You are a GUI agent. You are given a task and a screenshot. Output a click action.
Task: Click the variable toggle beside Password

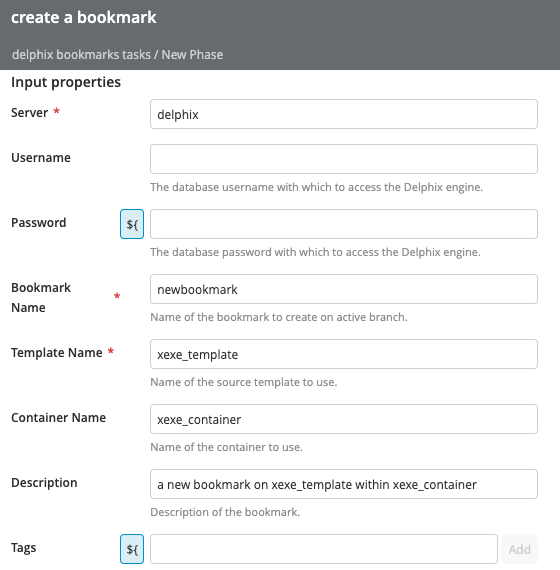(x=132, y=224)
